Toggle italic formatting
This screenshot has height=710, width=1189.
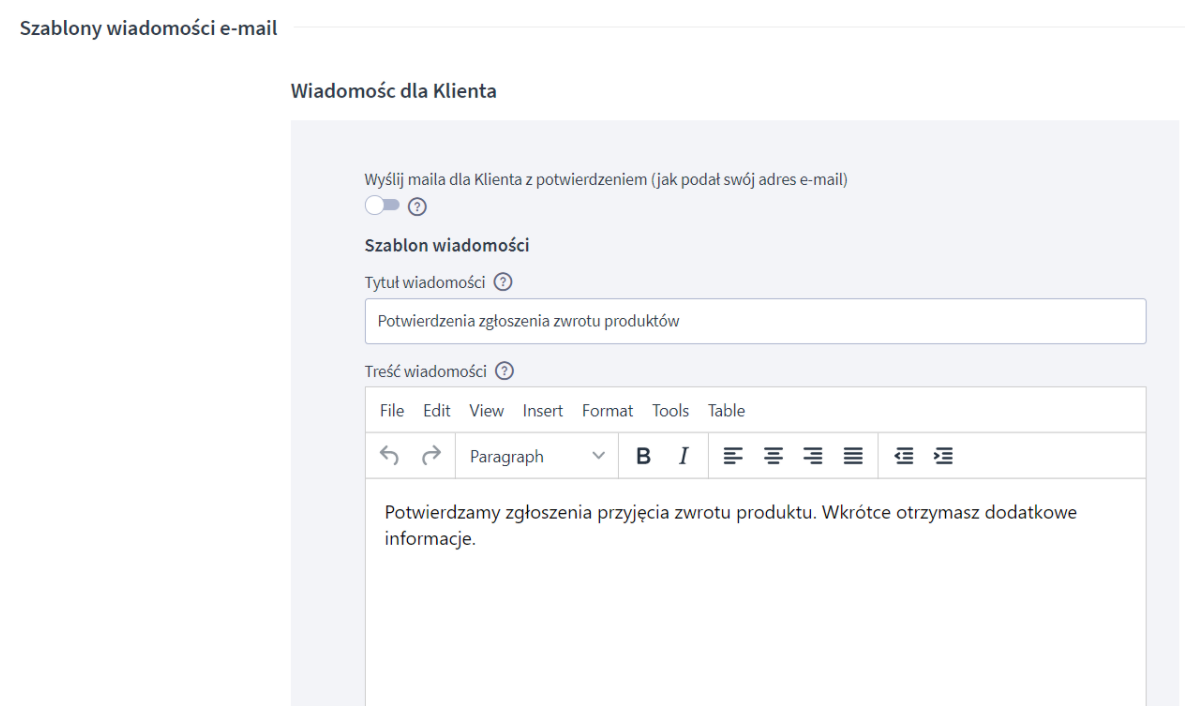(684, 456)
